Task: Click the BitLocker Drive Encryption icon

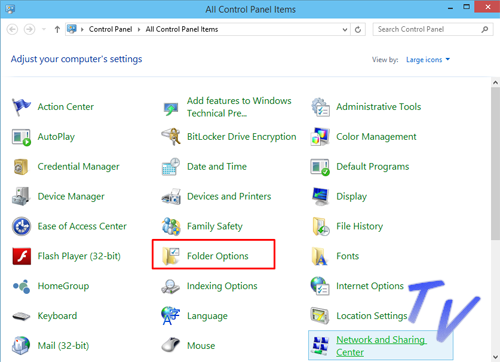Action: pyautogui.click(x=171, y=137)
